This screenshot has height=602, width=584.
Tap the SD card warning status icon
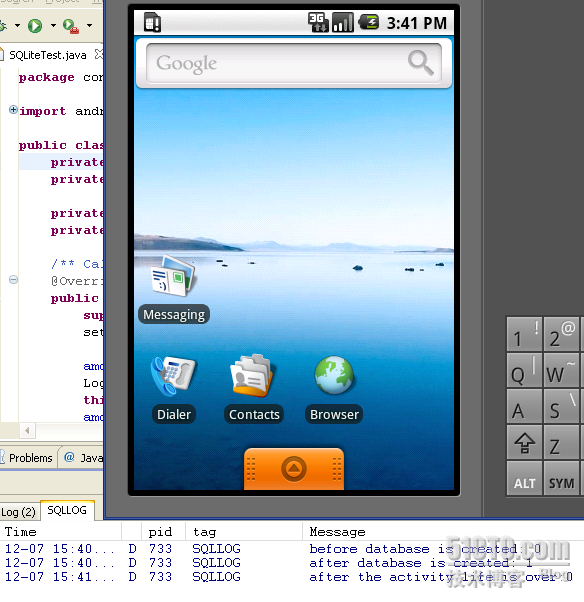pyautogui.click(x=152, y=23)
